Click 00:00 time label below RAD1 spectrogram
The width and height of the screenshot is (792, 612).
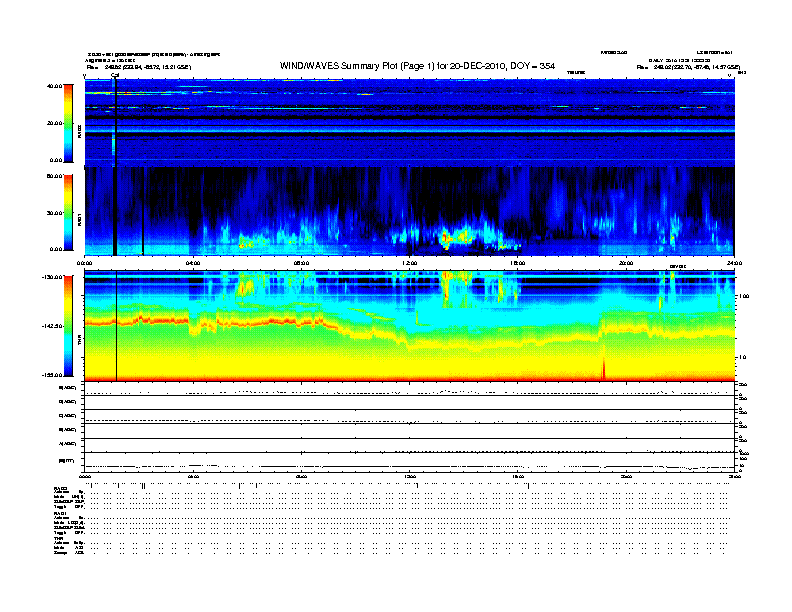[84, 263]
